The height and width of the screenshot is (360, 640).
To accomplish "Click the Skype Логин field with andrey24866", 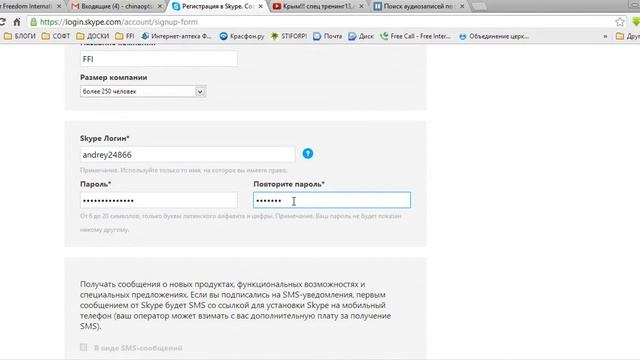I will pos(187,155).
